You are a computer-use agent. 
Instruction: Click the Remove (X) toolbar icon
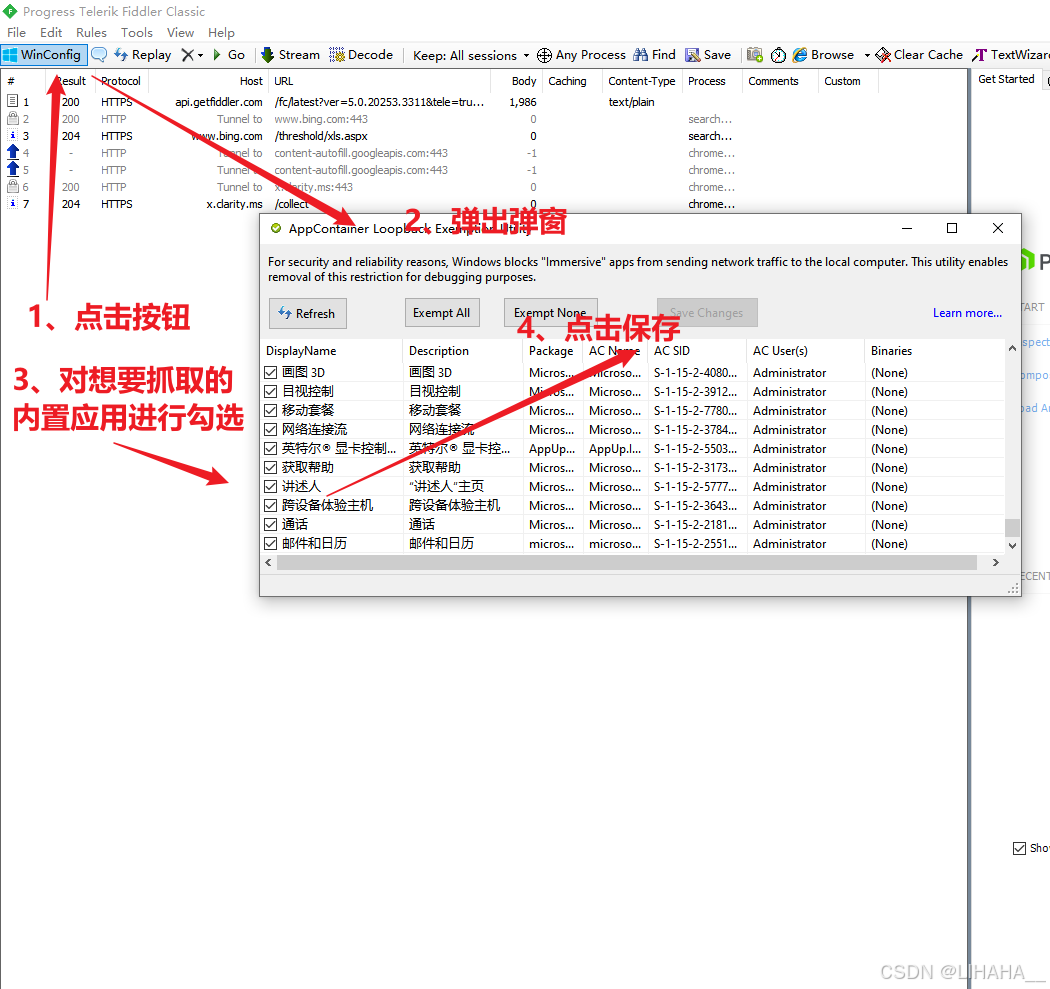[x=188, y=55]
